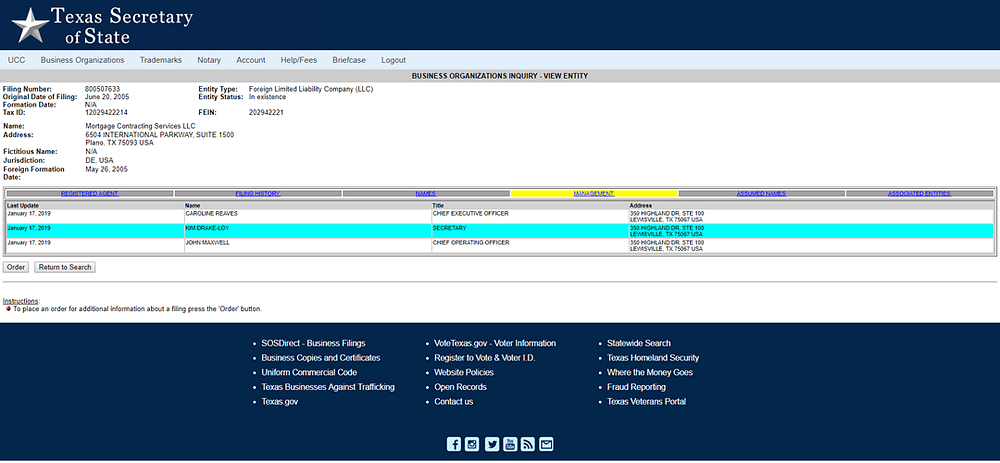Click the Texas Secretary of State title
The image size is (1000, 463).
121,26
